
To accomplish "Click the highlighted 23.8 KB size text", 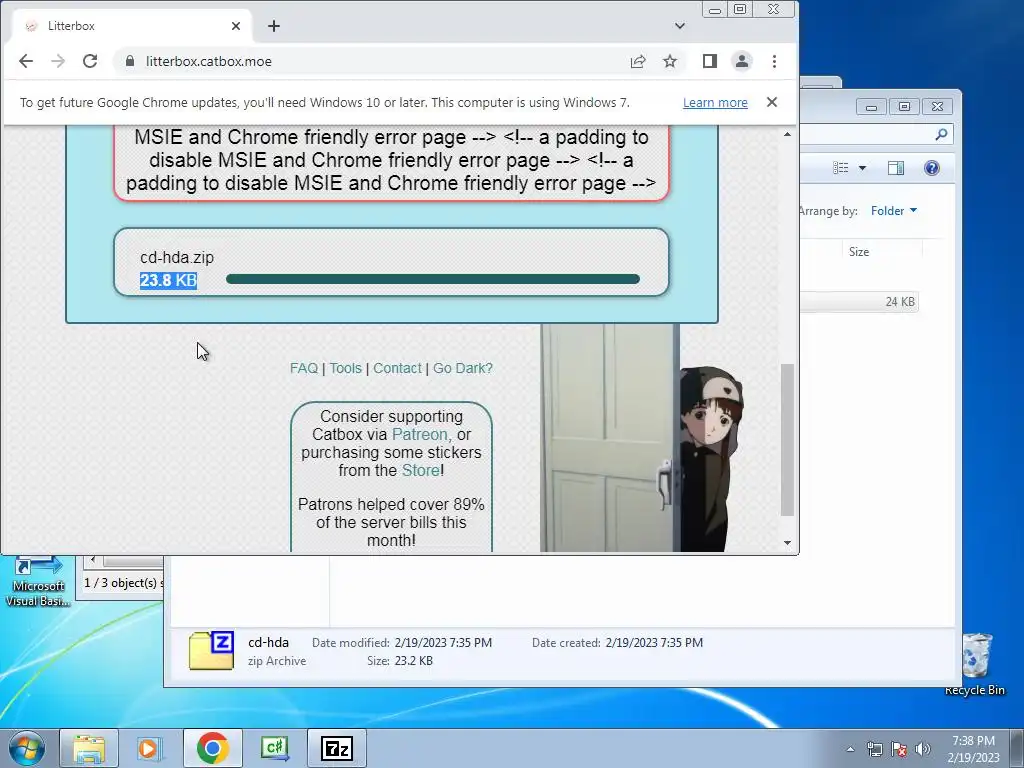I will [x=168, y=280].
